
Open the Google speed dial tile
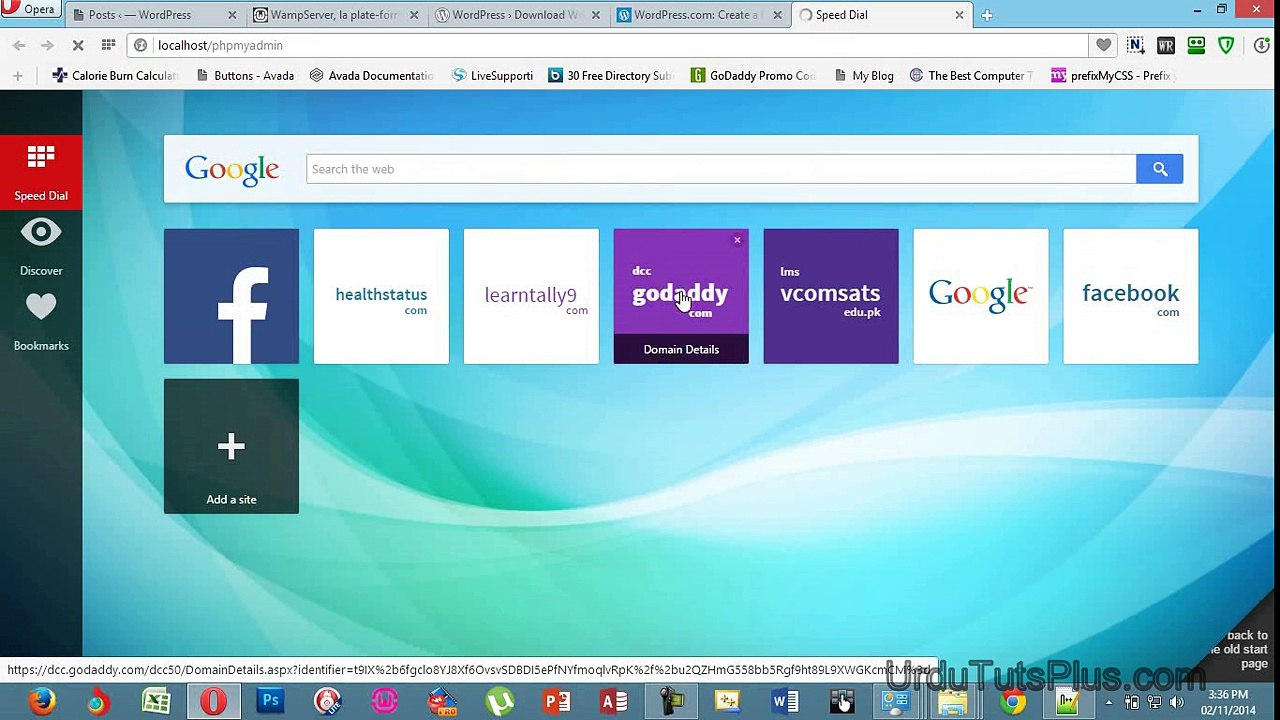click(x=981, y=296)
